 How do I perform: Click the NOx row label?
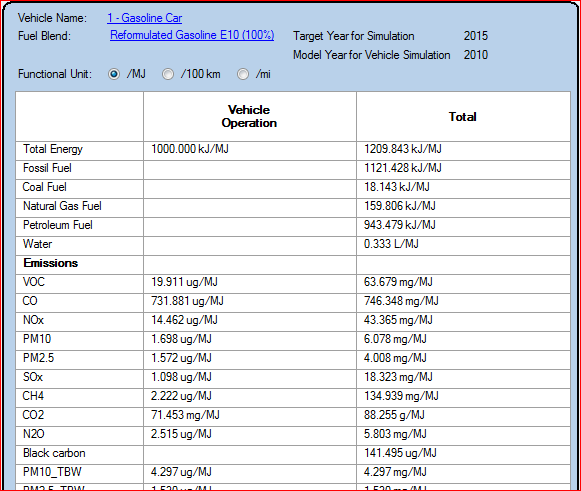(33, 320)
